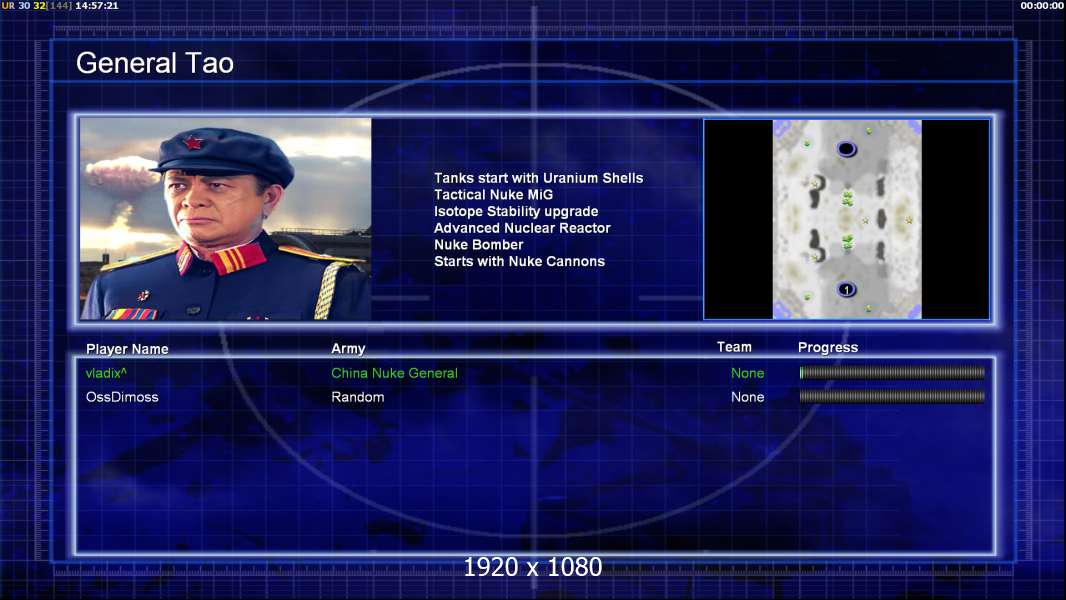Click the Team column header
This screenshot has height=600, width=1066.
coord(734,347)
